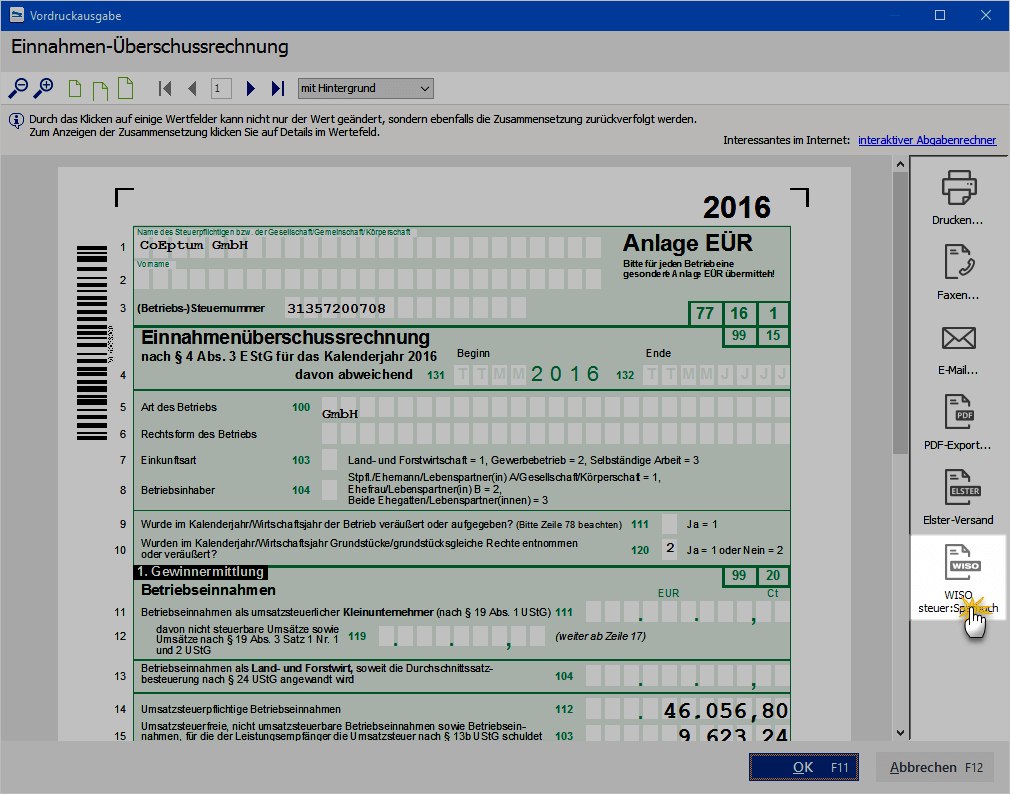Click the Ende date field 132
Viewport: 1010px width, 794px height.
point(716,375)
